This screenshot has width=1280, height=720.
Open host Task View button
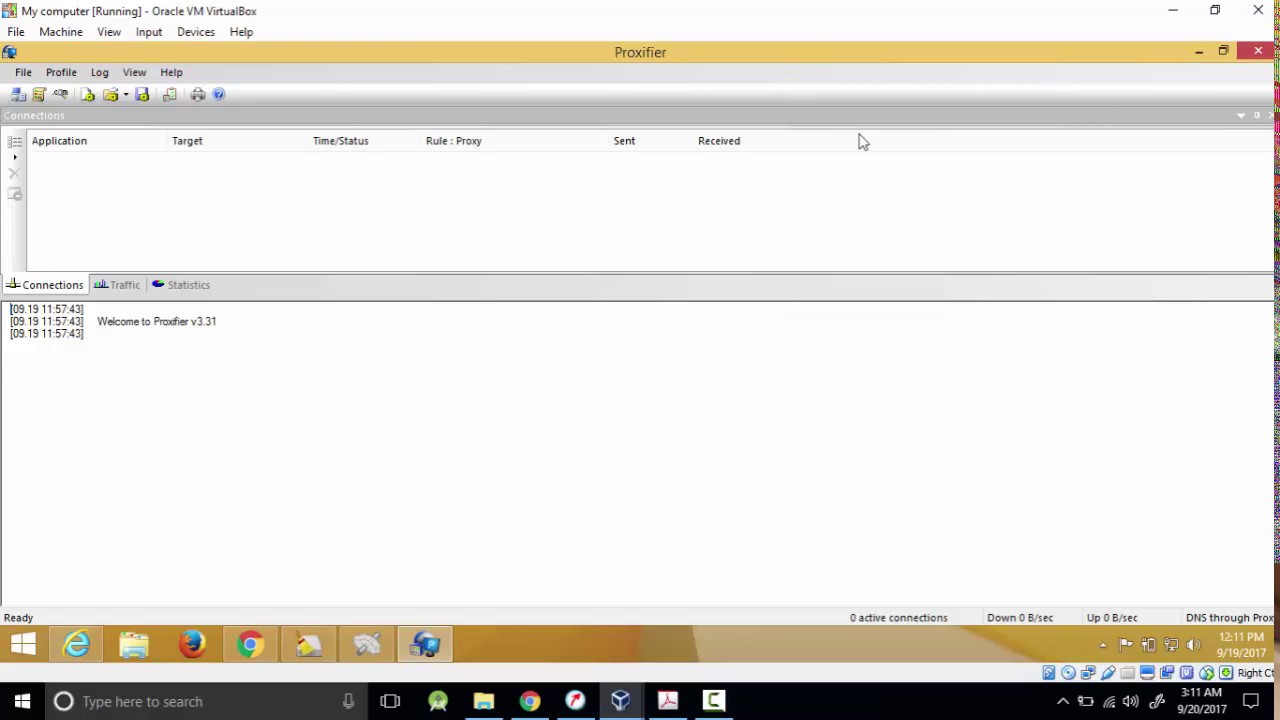pos(390,702)
